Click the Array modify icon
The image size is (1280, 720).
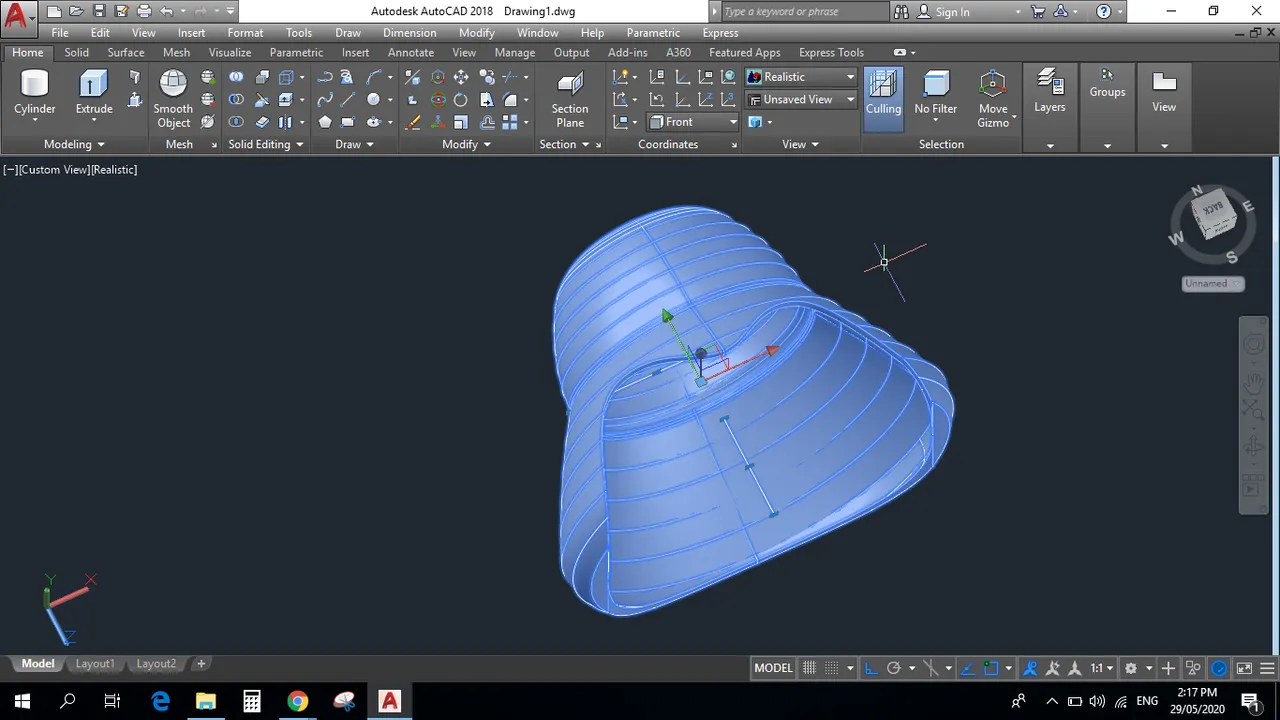pyautogui.click(x=510, y=123)
